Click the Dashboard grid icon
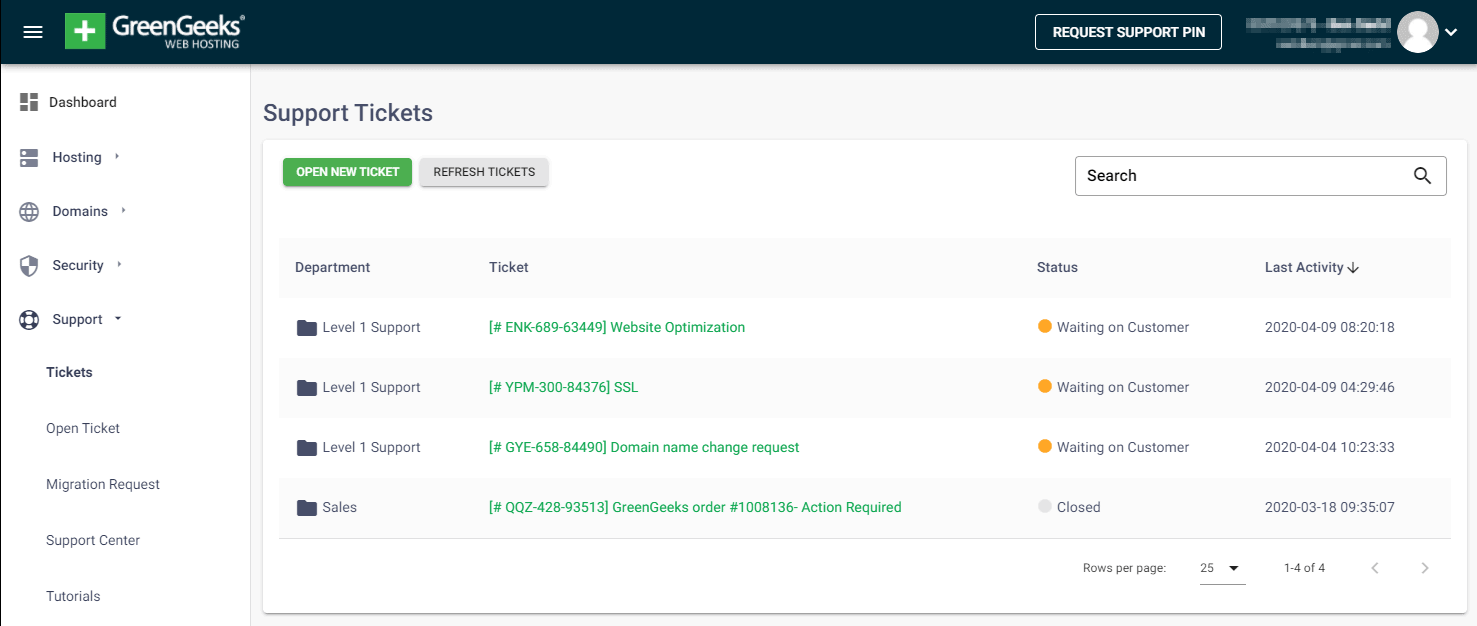Image resolution: width=1477 pixels, height=626 pixels. pos(29,102)
